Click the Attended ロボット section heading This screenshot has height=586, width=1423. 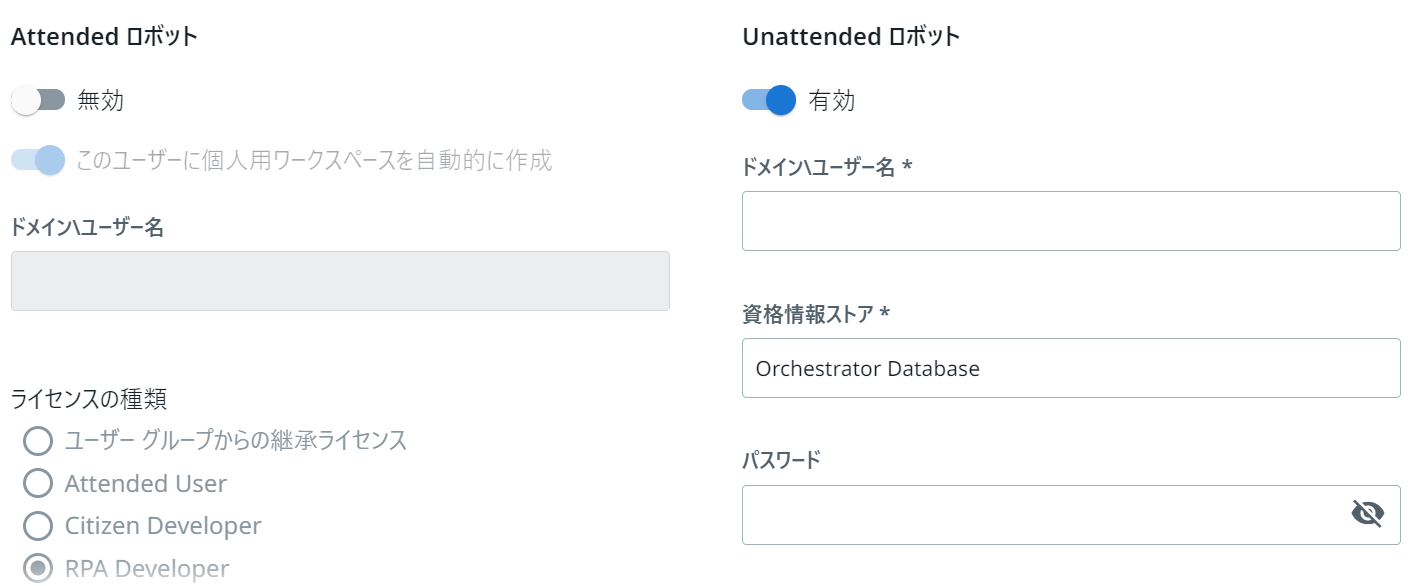(x=104, y=37)
